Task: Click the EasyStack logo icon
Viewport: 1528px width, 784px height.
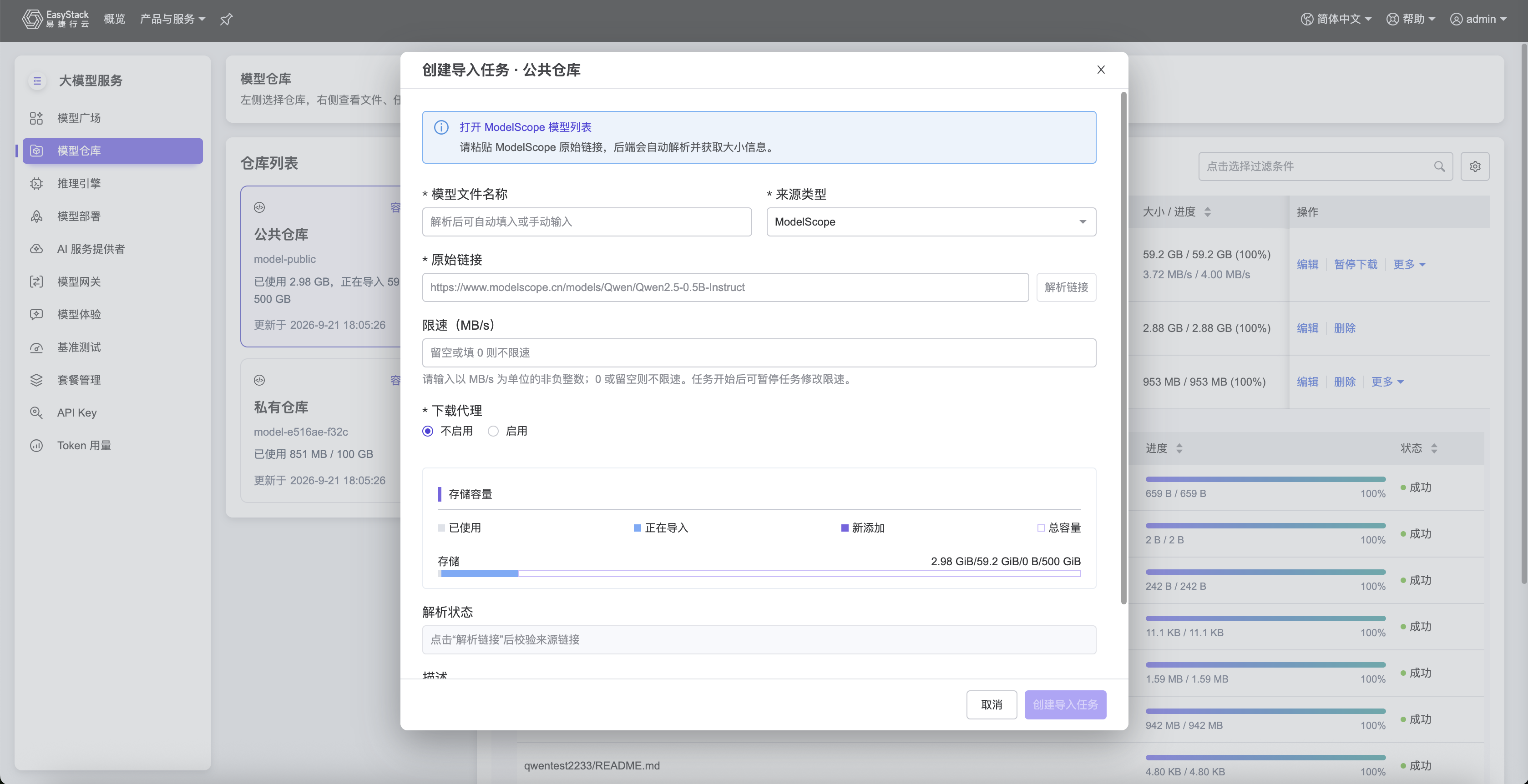Action: click(32, 19)
